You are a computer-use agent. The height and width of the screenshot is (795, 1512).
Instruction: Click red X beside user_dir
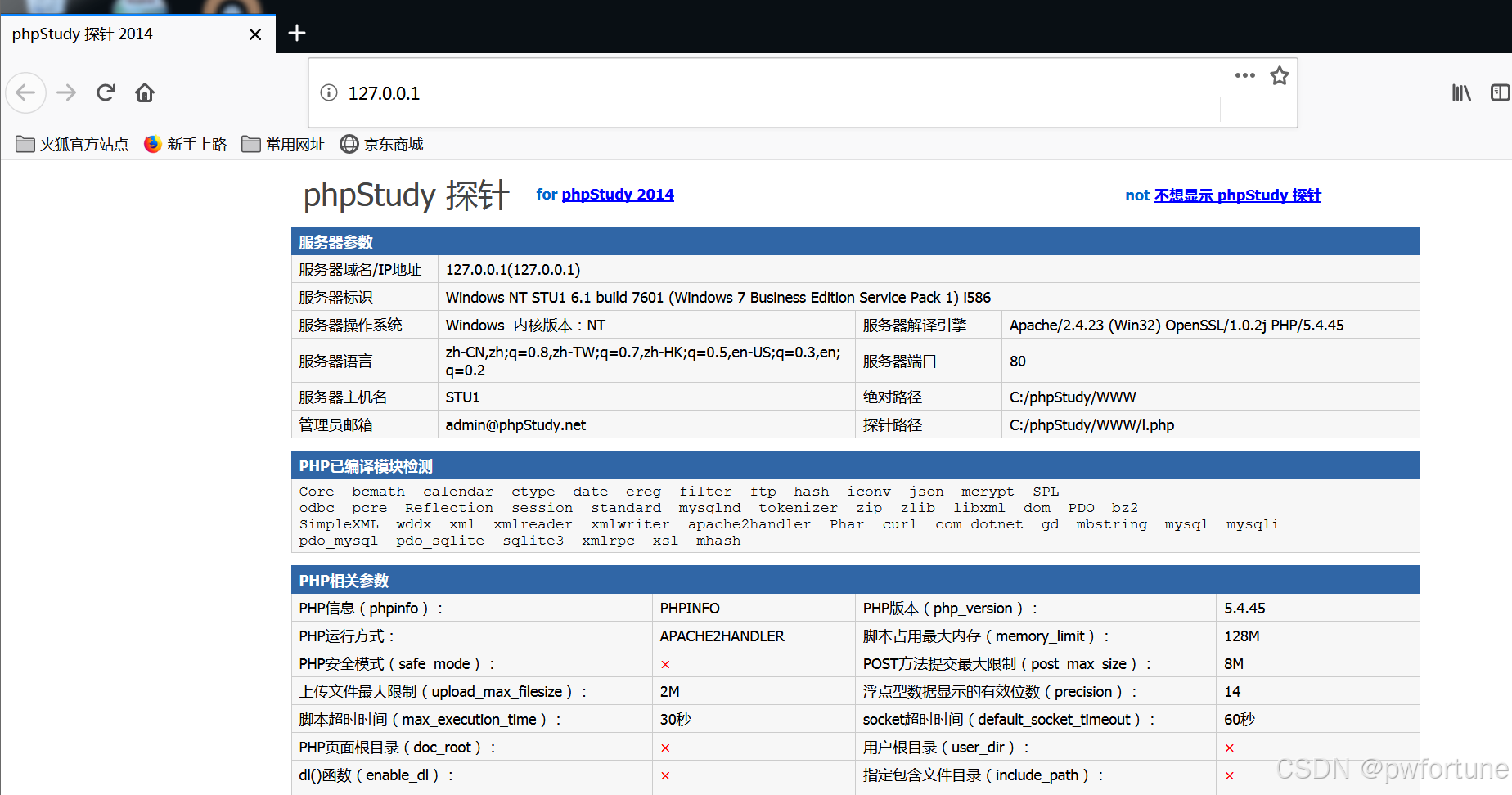[x=1229, y=748]
